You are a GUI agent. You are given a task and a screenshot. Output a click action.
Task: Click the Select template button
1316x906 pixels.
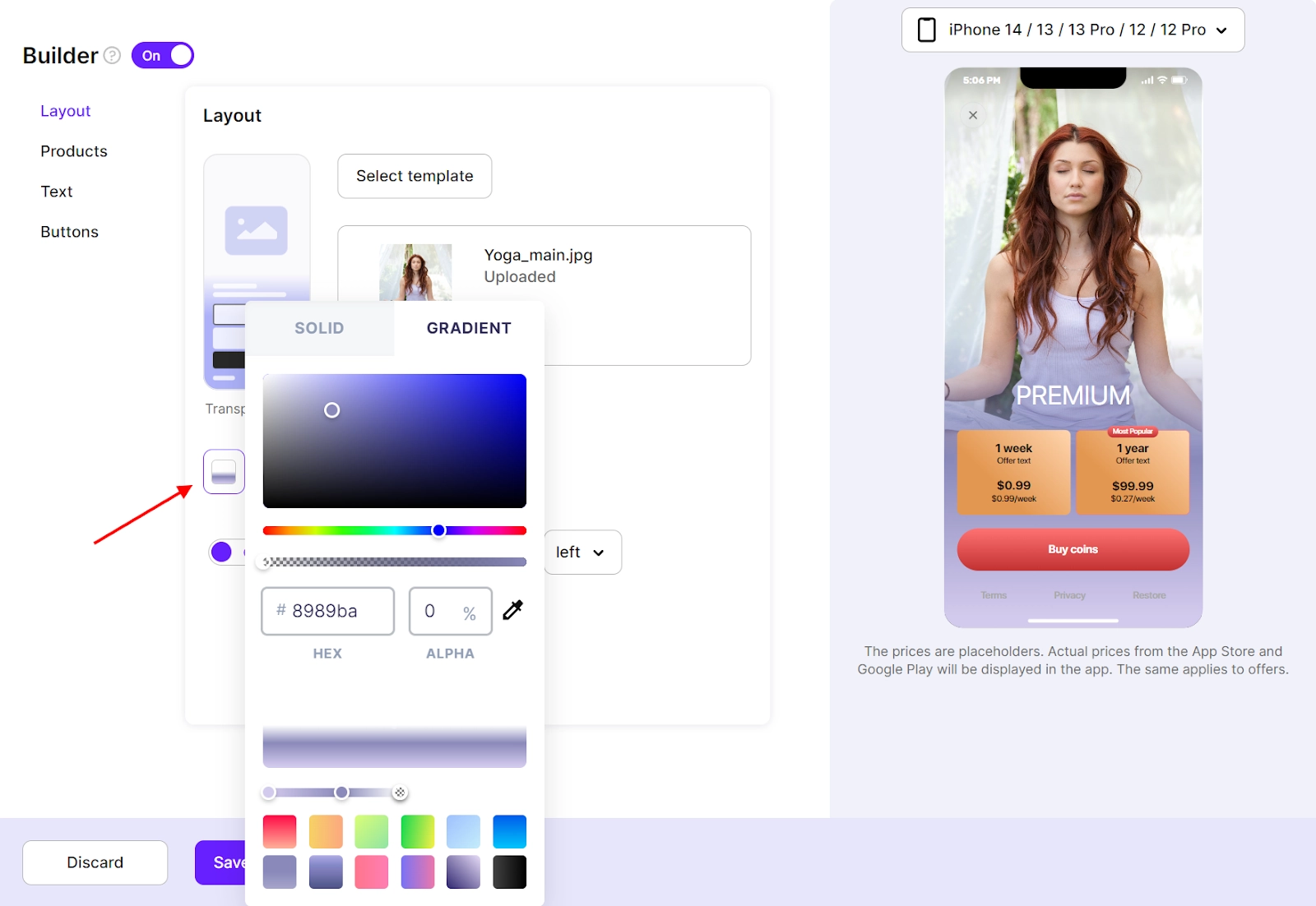tap(415, 176)
